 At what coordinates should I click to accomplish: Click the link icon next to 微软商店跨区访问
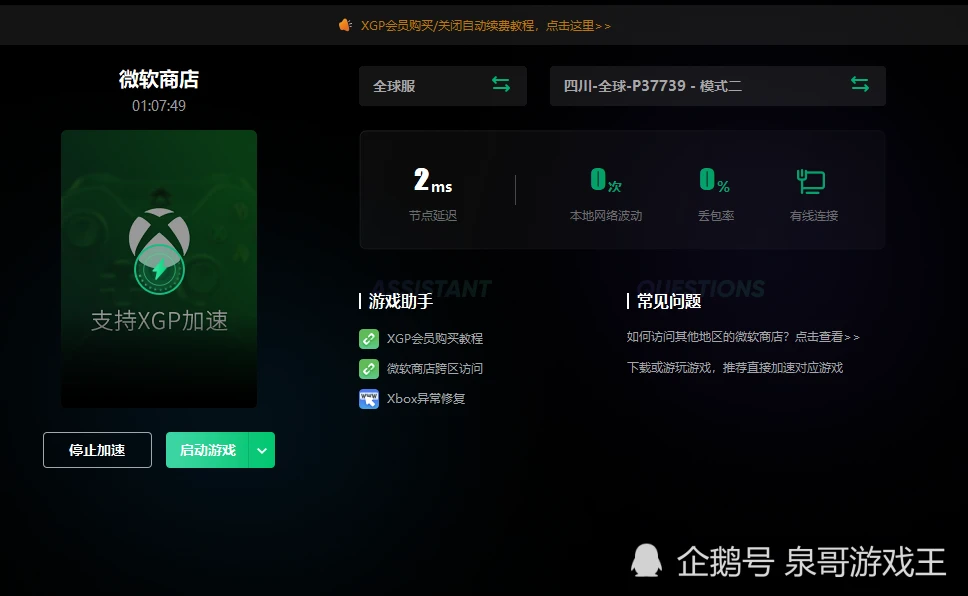click(x=369, y=369)
